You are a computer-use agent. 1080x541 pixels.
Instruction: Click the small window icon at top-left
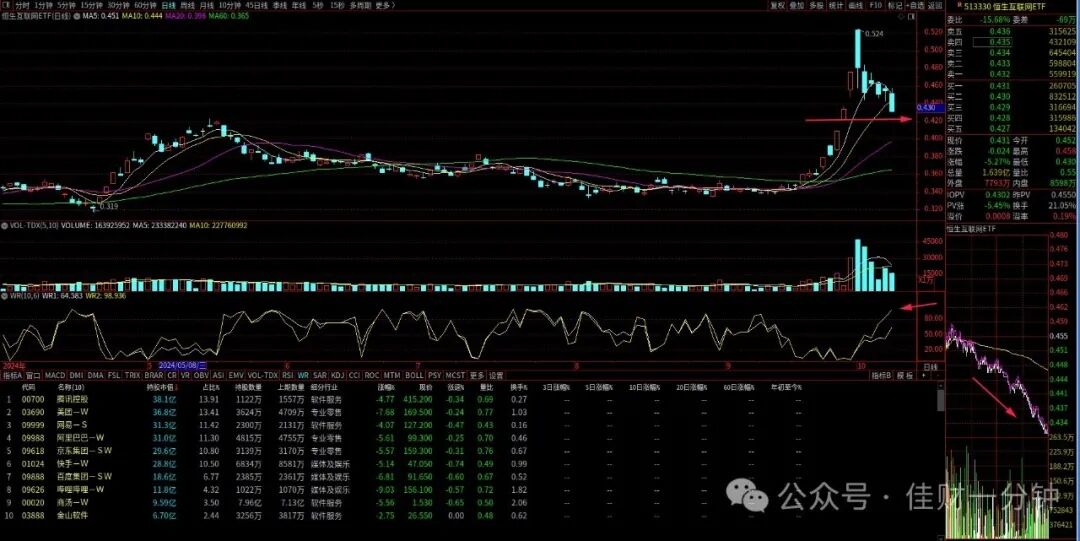pyautogui.click(x=6, y=5)
